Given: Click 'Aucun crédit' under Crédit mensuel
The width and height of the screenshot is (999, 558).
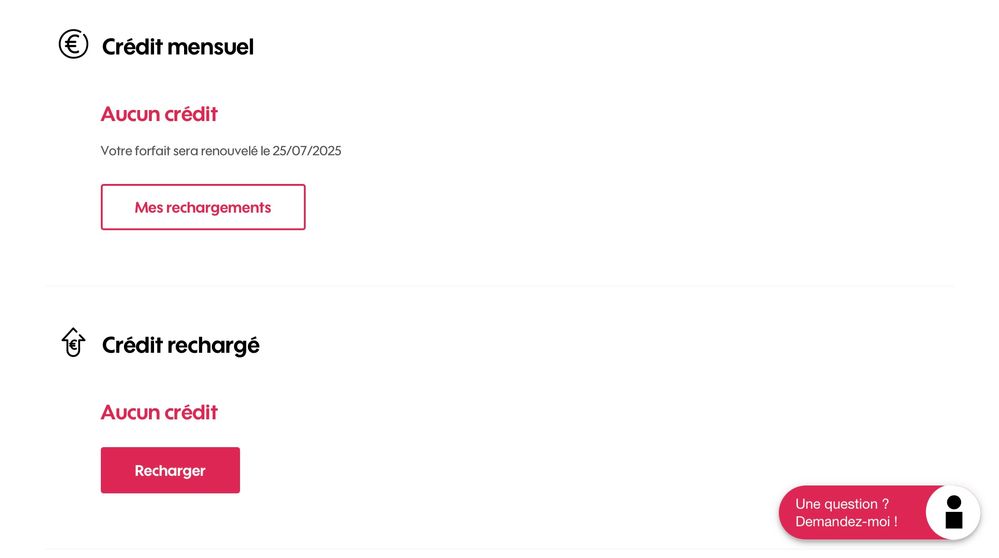Looking at the screenshot, I should 159,114.
